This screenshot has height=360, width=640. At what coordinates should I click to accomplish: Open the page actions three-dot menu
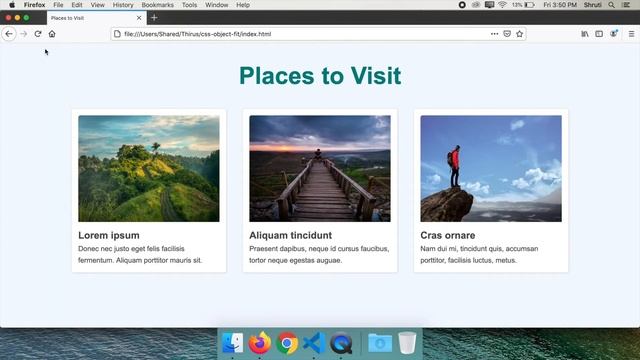point(494,34)
